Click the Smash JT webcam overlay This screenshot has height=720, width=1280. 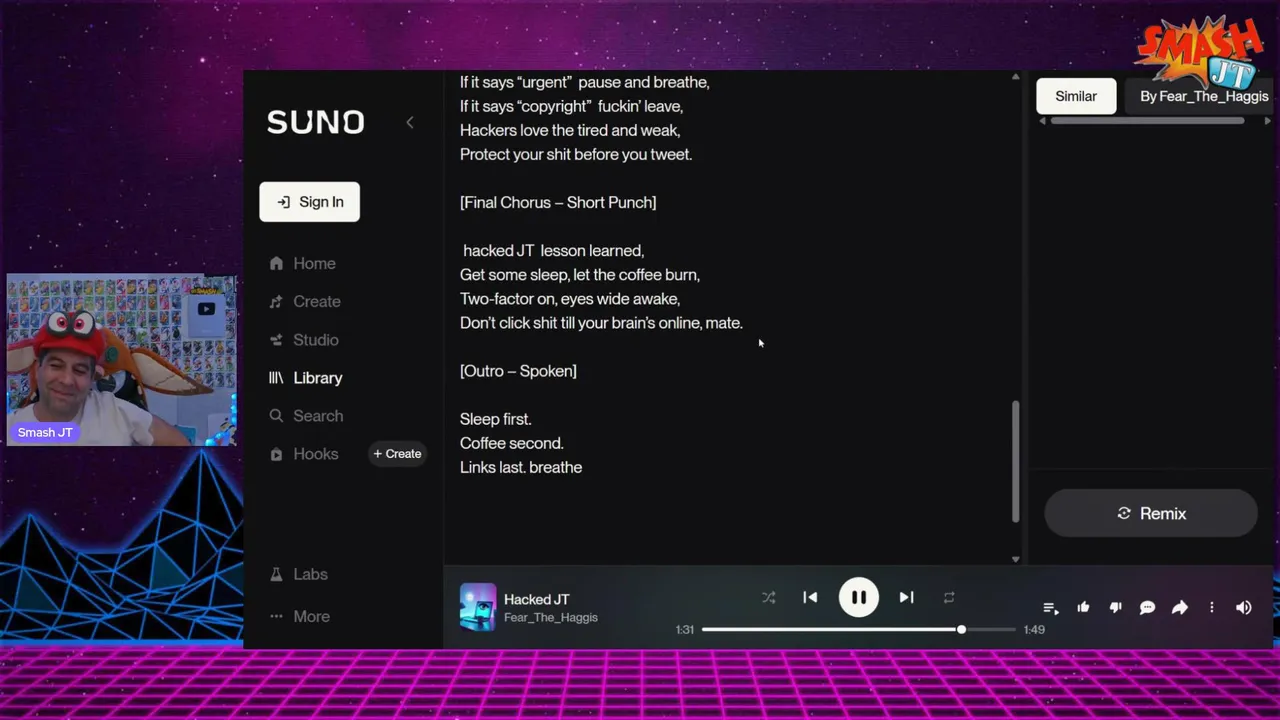click(x=122, y=360)
